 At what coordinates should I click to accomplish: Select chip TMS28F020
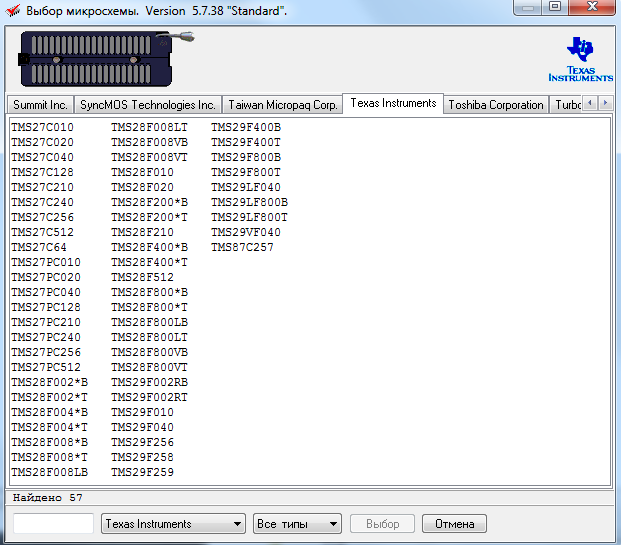point(142,187)
